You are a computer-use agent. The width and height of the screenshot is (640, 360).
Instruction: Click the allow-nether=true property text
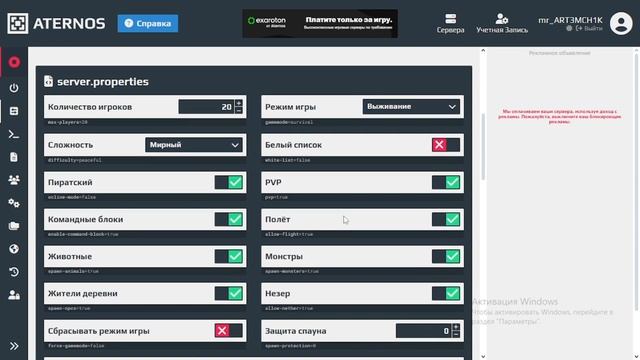point(289,308)
